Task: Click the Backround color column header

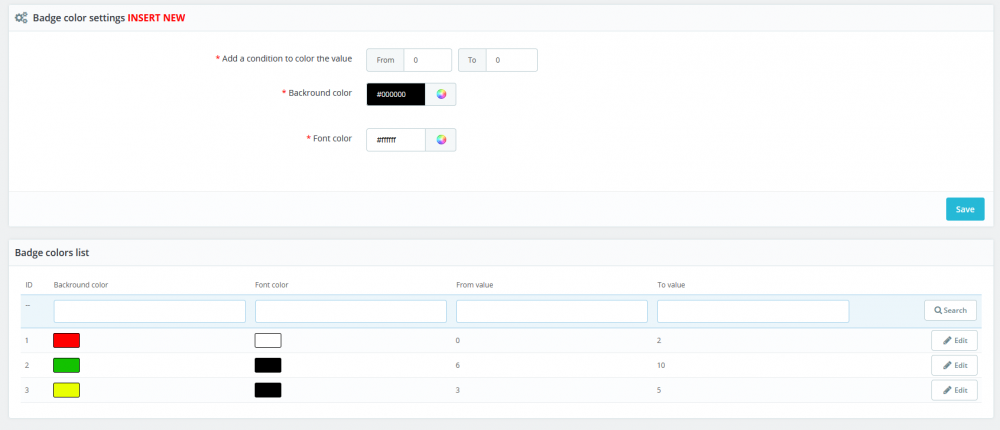Action: (81, 285)
